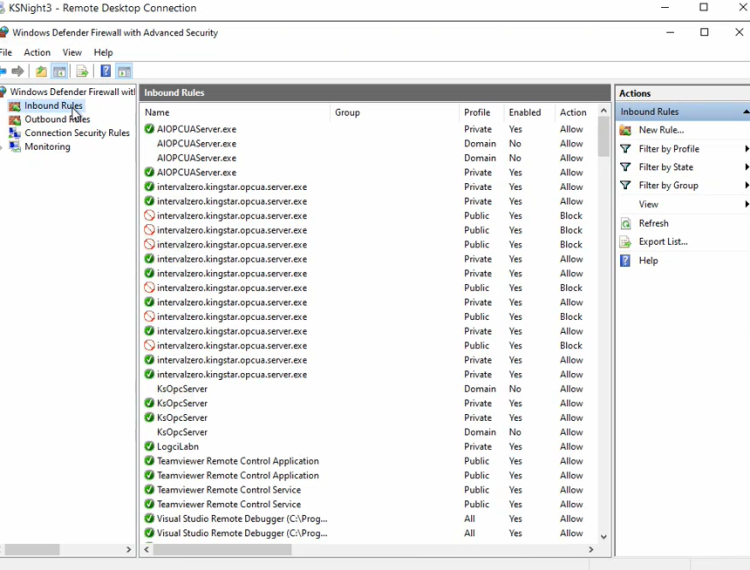Click the Monitoring tree icon
The image size is (750, 570).
tap(15, 147)
